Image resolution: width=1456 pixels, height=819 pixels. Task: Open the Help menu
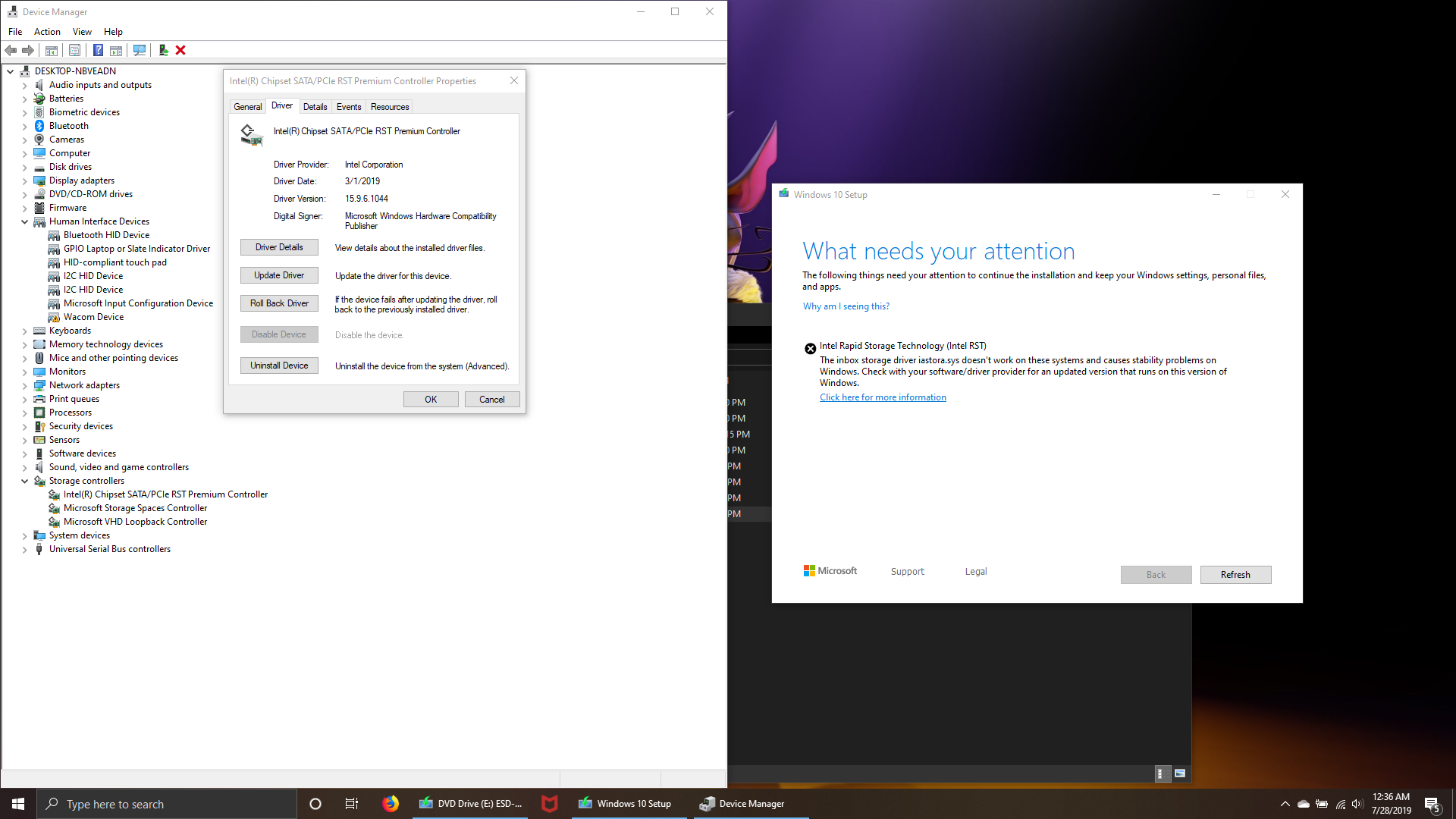113,32
